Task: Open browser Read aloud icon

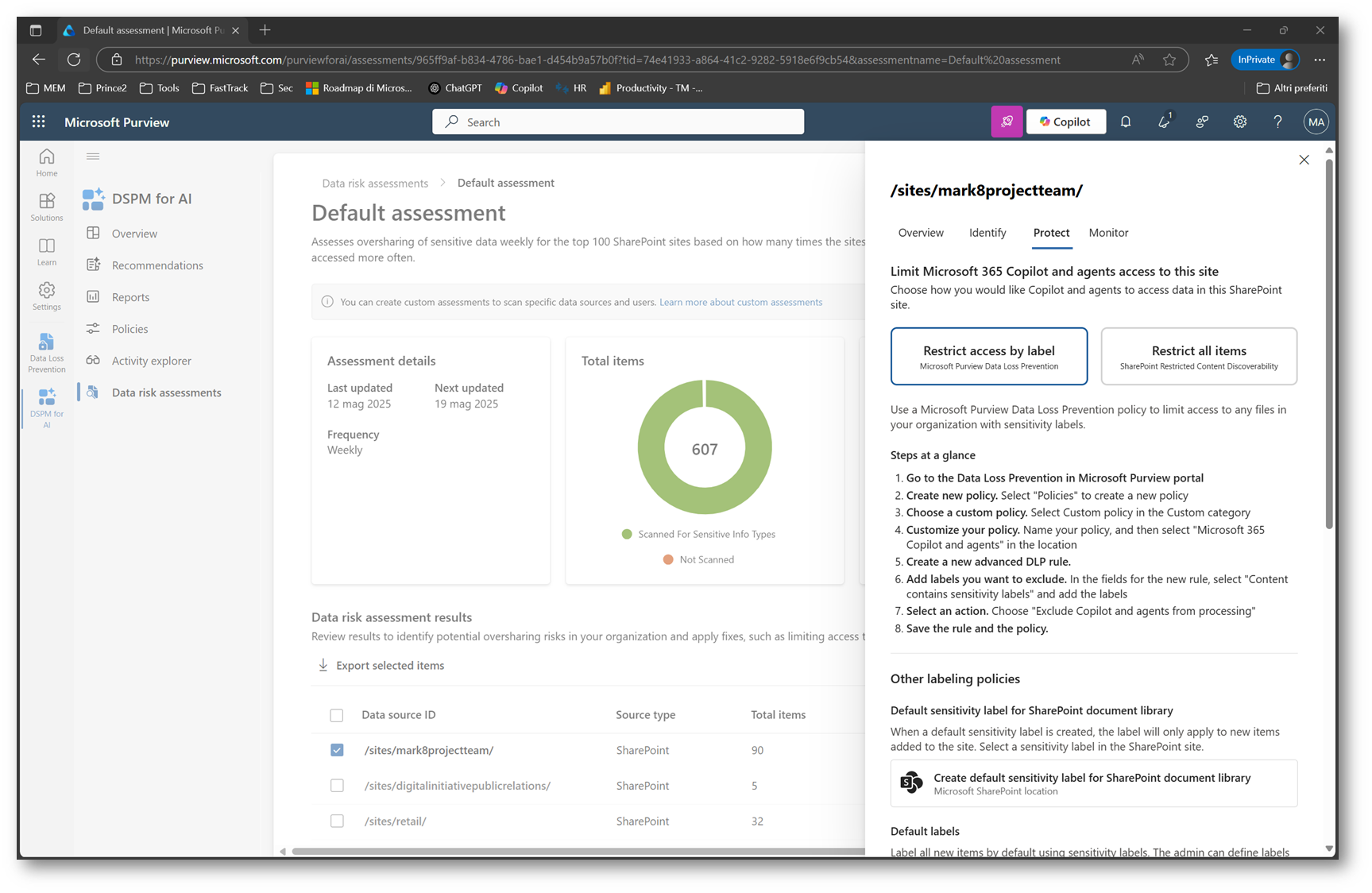Action: tap(1138, 60)
